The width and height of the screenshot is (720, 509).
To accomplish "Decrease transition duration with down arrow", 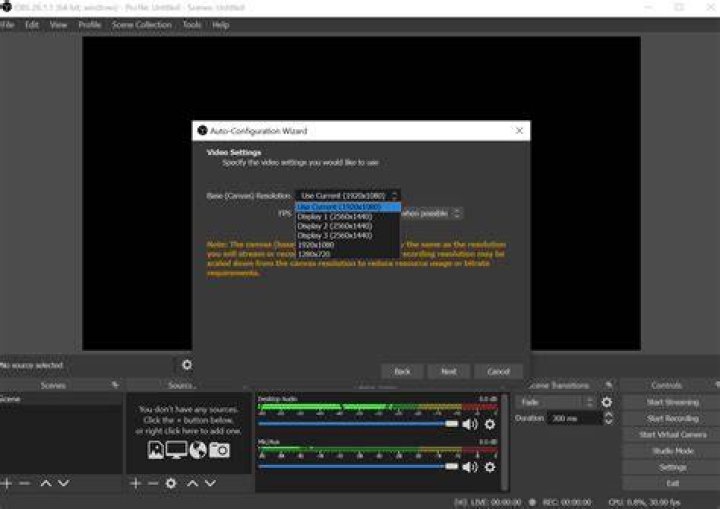I will (x=608, y=421).
